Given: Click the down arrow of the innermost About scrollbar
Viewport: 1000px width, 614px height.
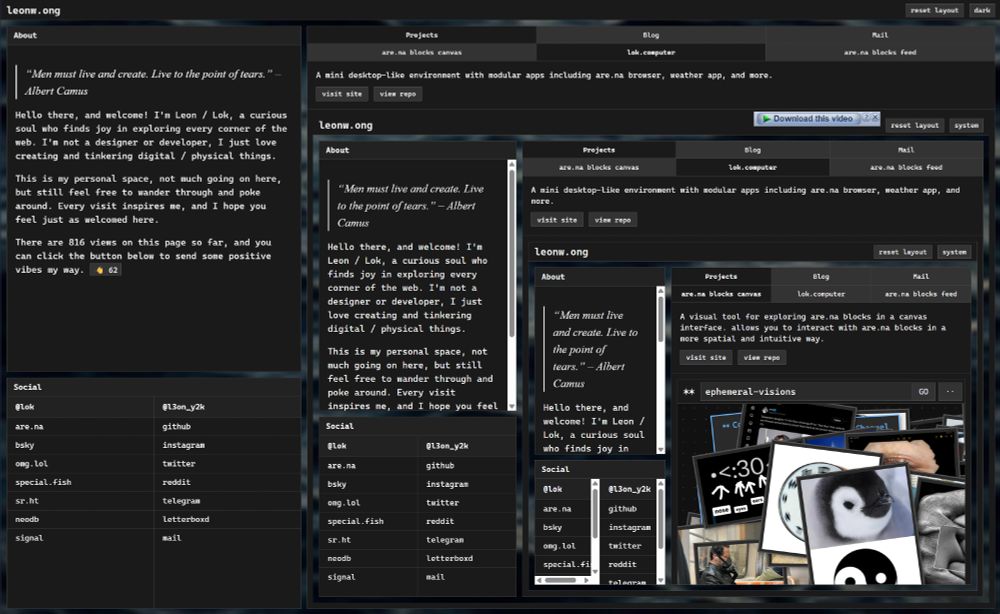Looking at the screenshot, I should pos(661,450).
